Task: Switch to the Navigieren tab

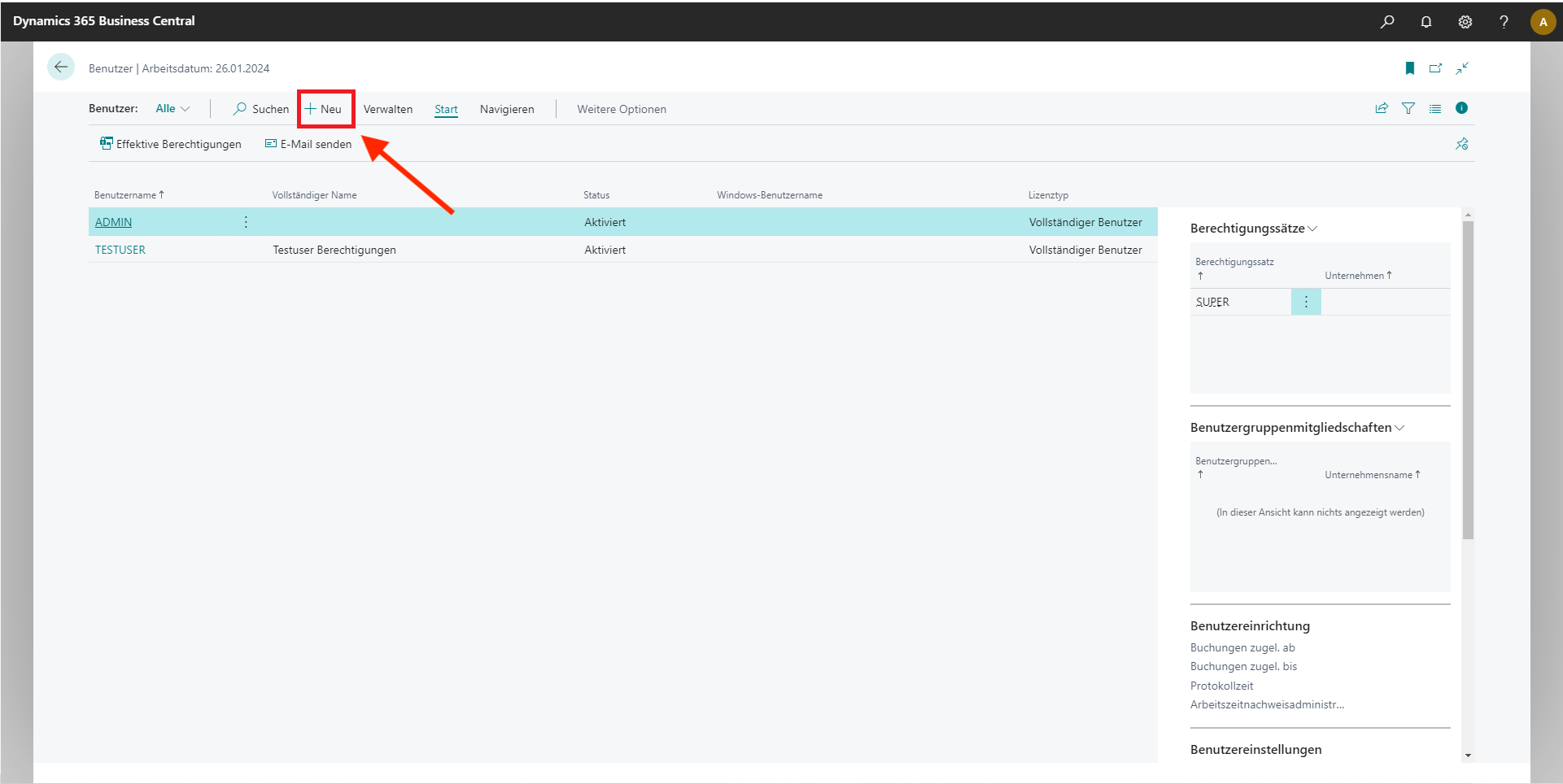Action: click(x=507, y=109)
